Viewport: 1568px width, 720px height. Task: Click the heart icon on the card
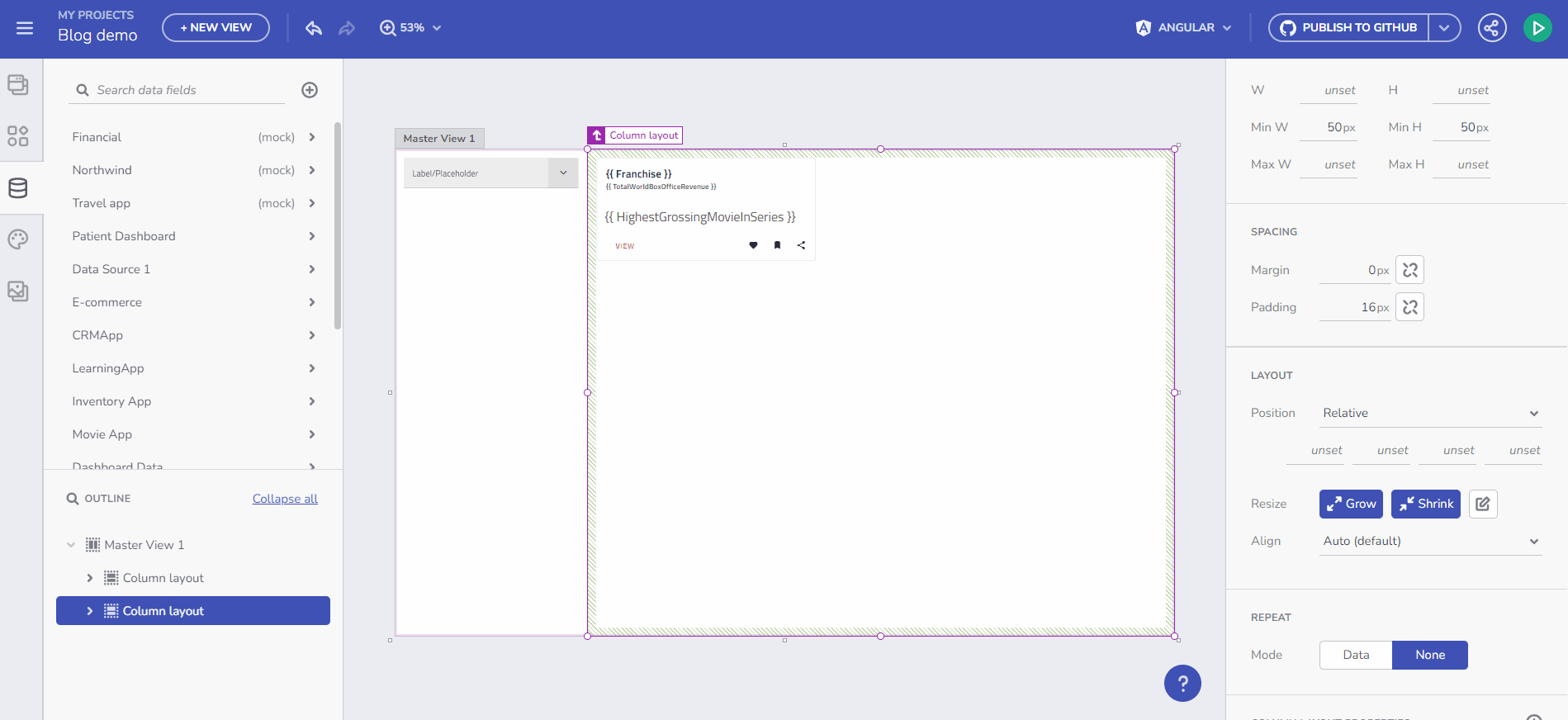(x=753, y=245)
